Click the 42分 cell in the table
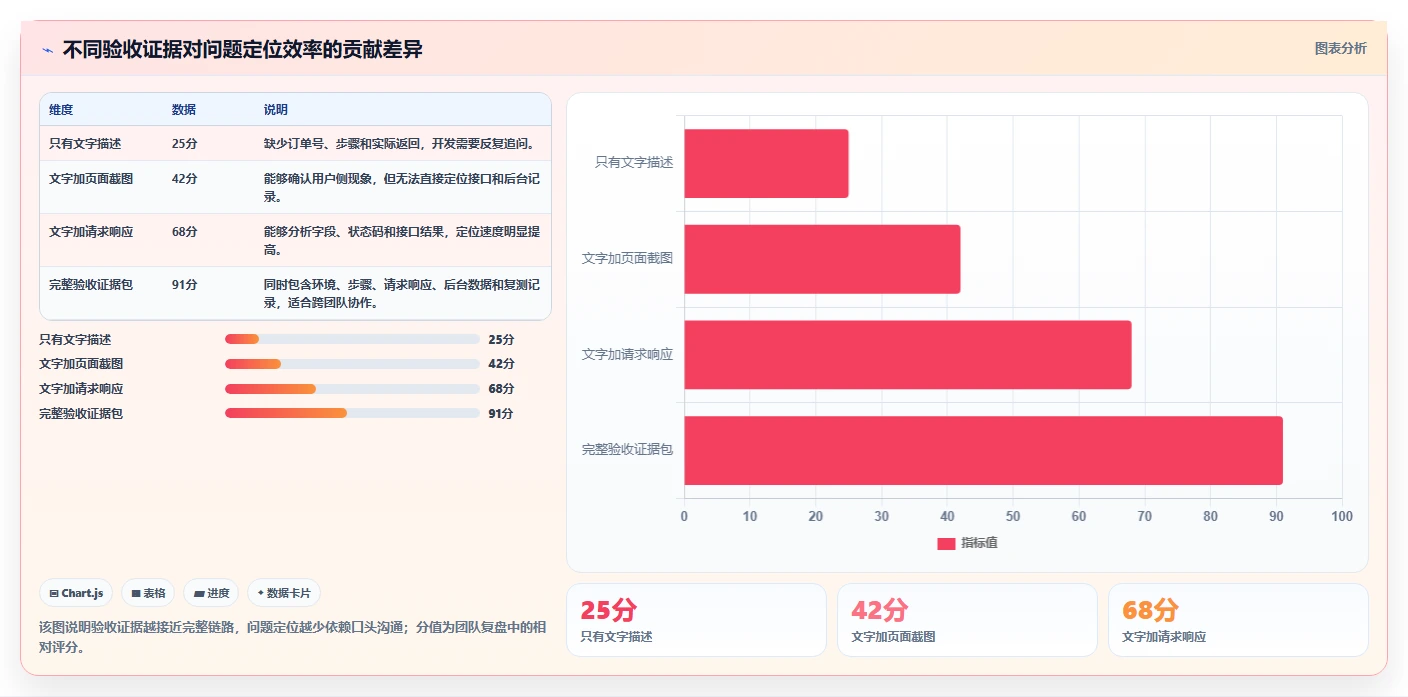This screenshot has height=697, width=1408. [184, 179]
